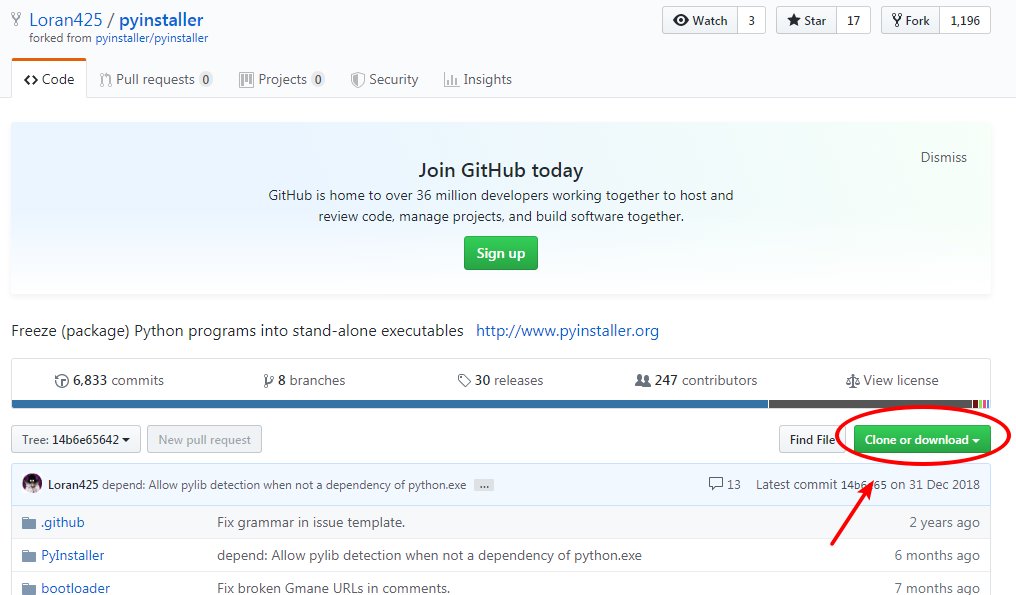Click the bootloader folder icon
Screen dimensions: 1016x595
tap(29, 589)
